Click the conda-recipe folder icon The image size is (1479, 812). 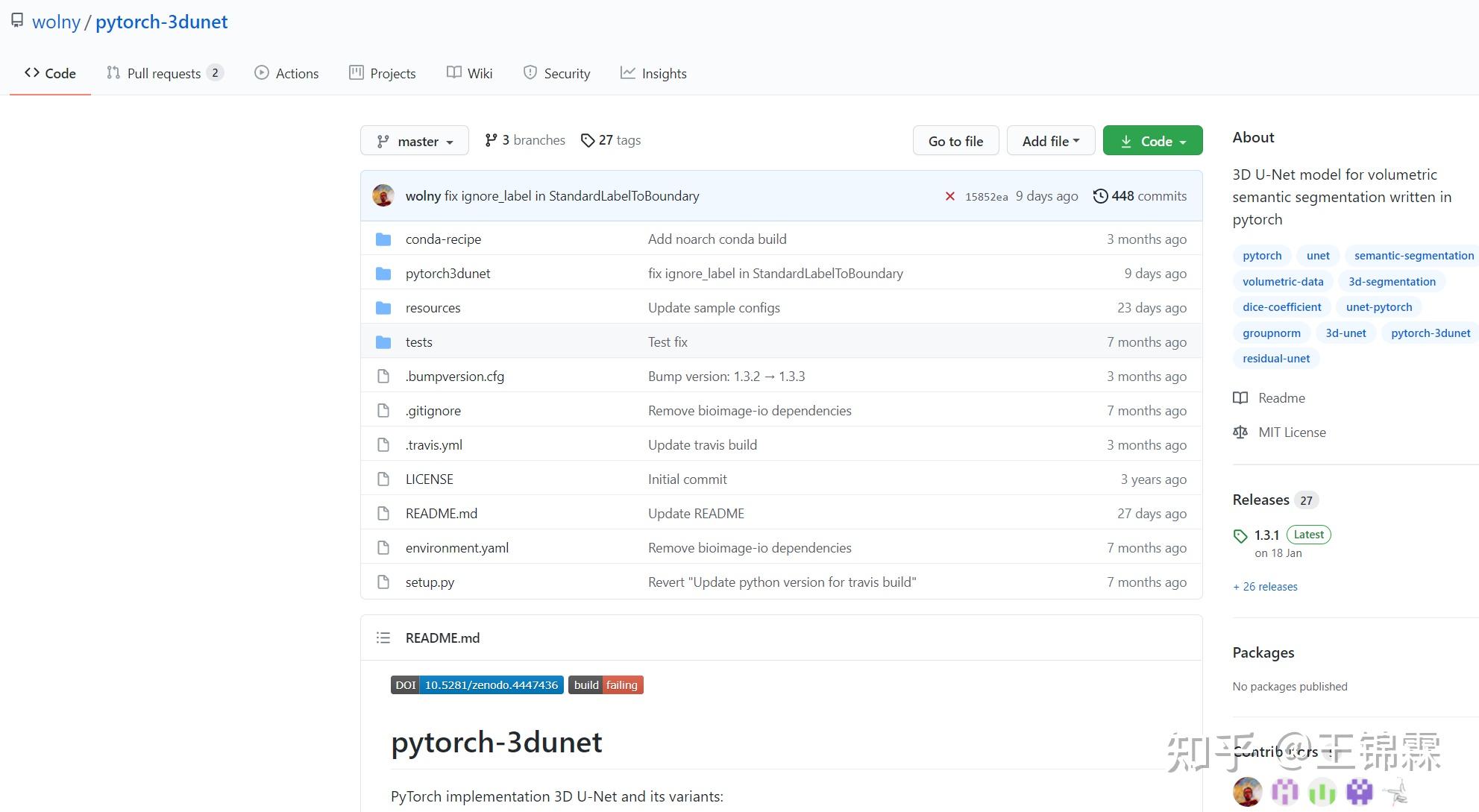[383, 239]
